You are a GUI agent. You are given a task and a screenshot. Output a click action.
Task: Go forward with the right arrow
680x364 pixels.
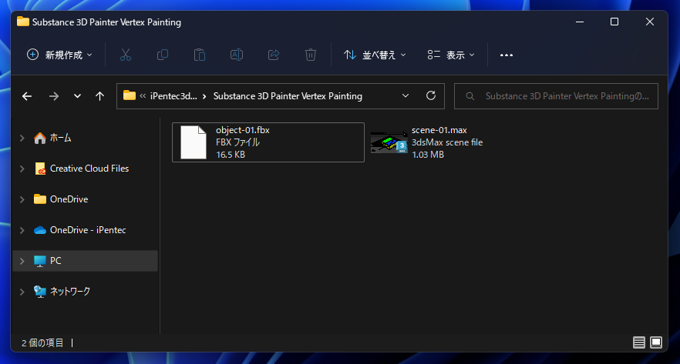[54, 96]
